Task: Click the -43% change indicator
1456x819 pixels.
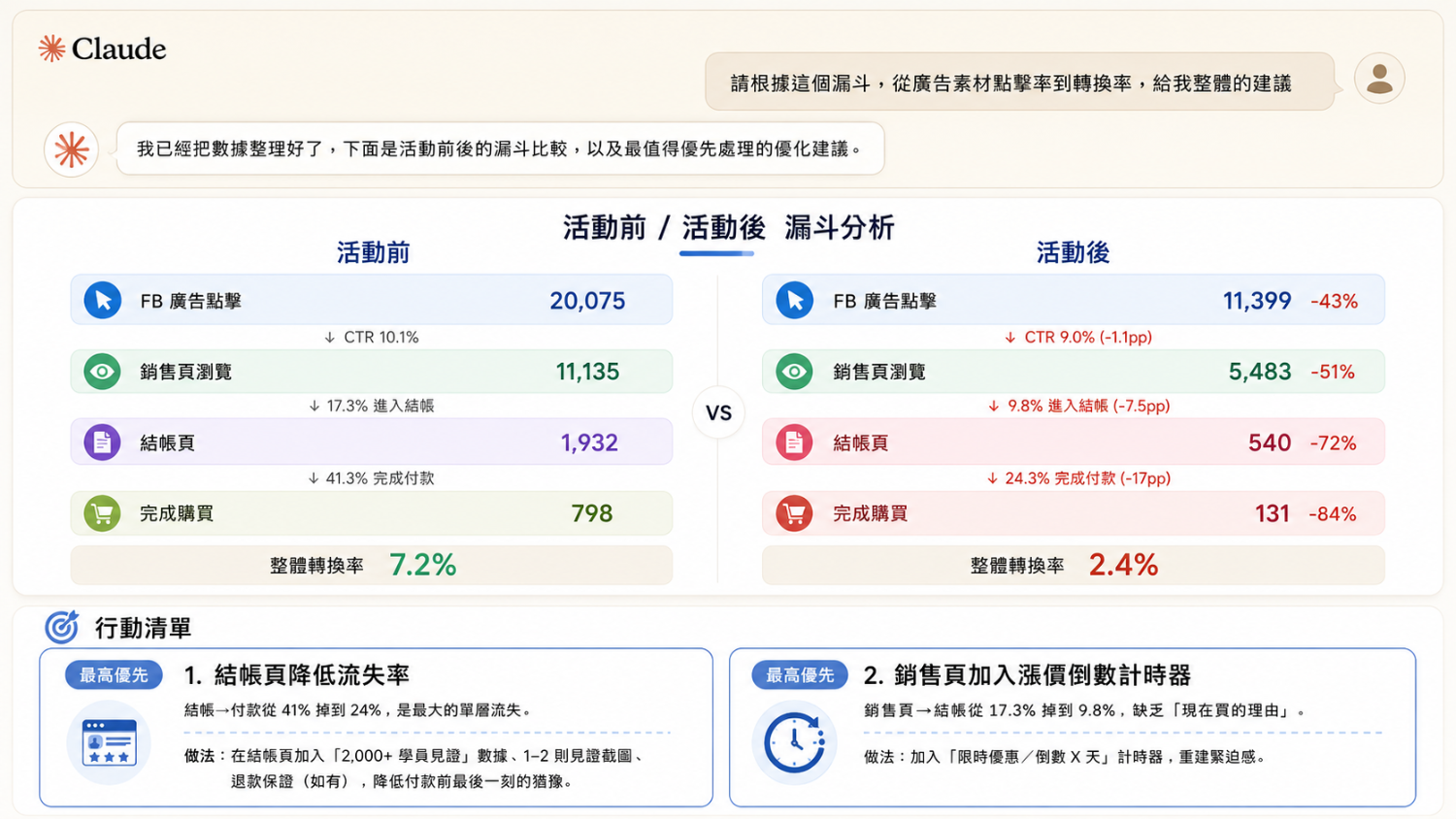Action: click(1334, 302)
